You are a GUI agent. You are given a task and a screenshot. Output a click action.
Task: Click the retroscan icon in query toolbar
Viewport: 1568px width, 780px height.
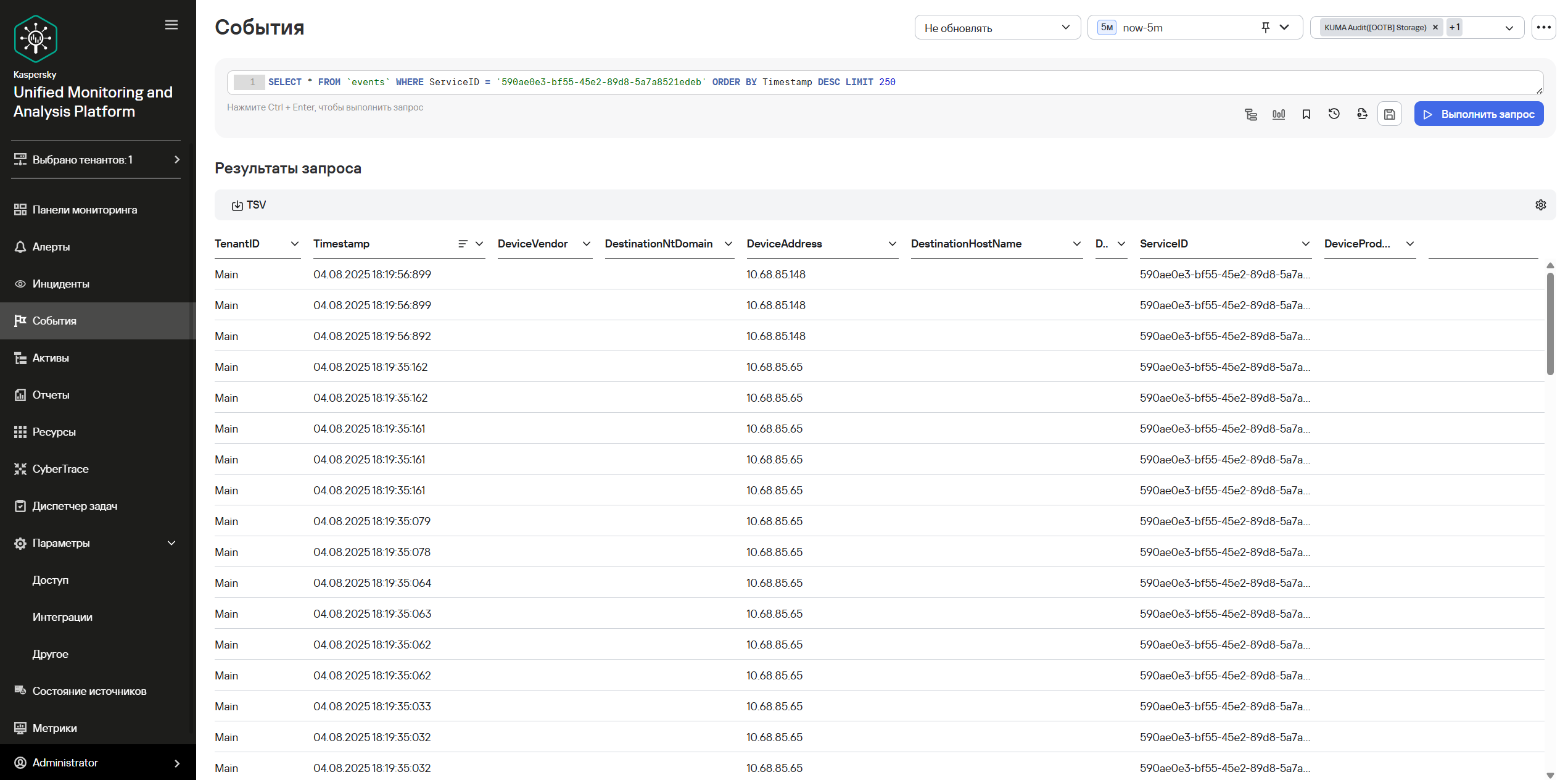pyautogui.click(x=1362, y=114)
